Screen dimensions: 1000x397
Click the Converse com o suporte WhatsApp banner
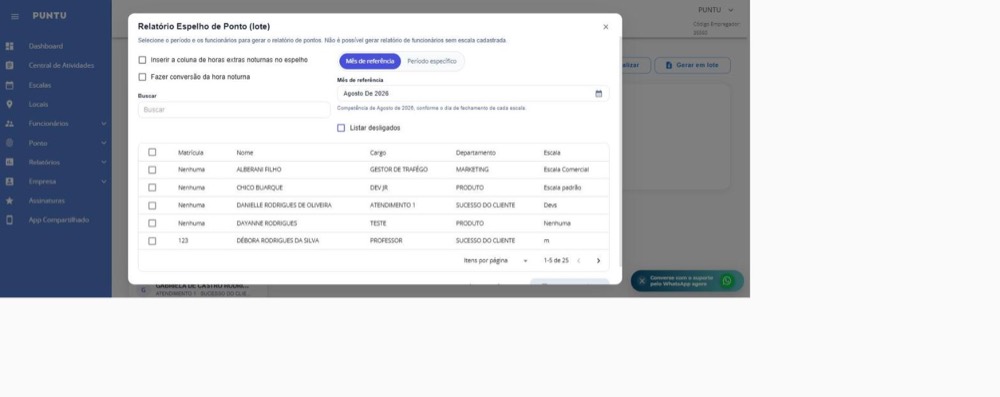(687, 281)
